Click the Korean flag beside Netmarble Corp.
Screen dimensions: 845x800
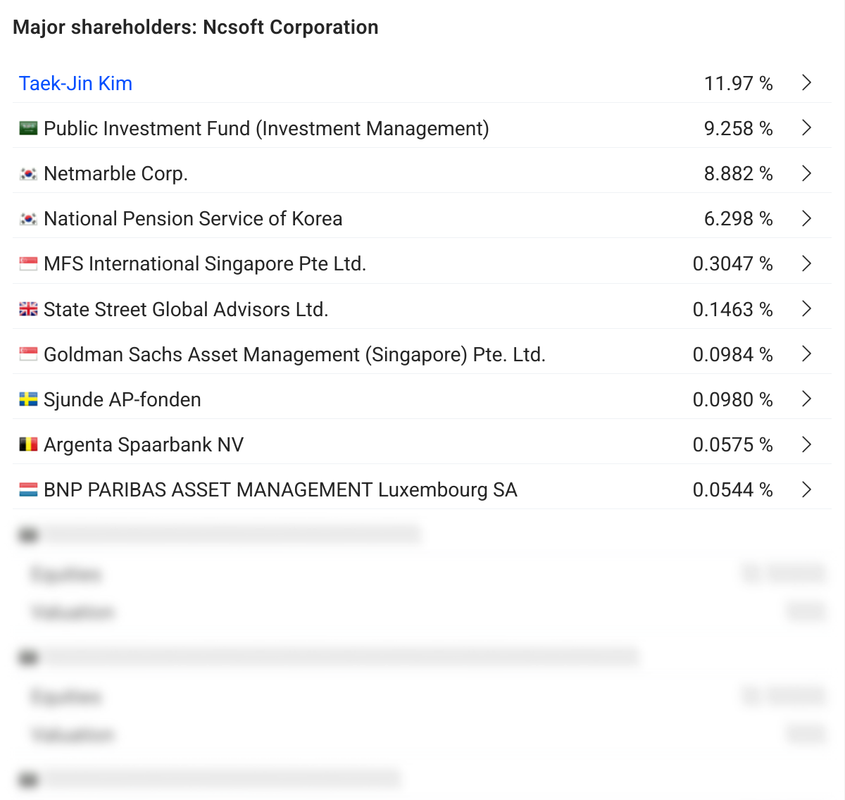tap(29, 174)
